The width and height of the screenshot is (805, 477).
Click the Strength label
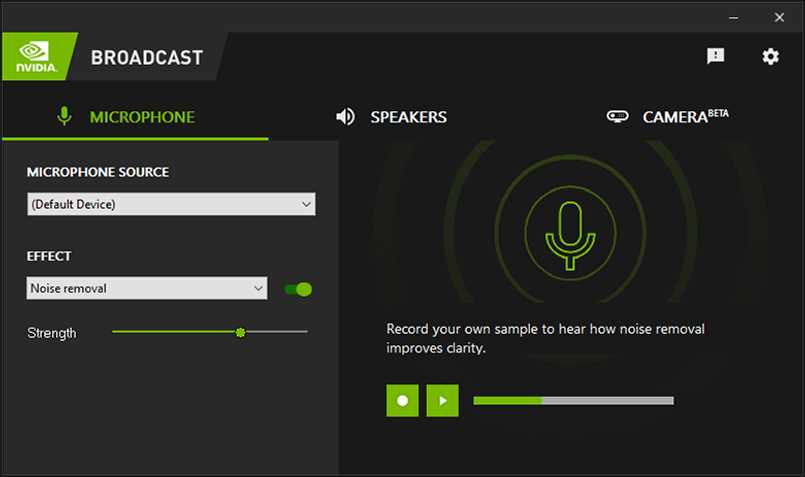[52, 333]
